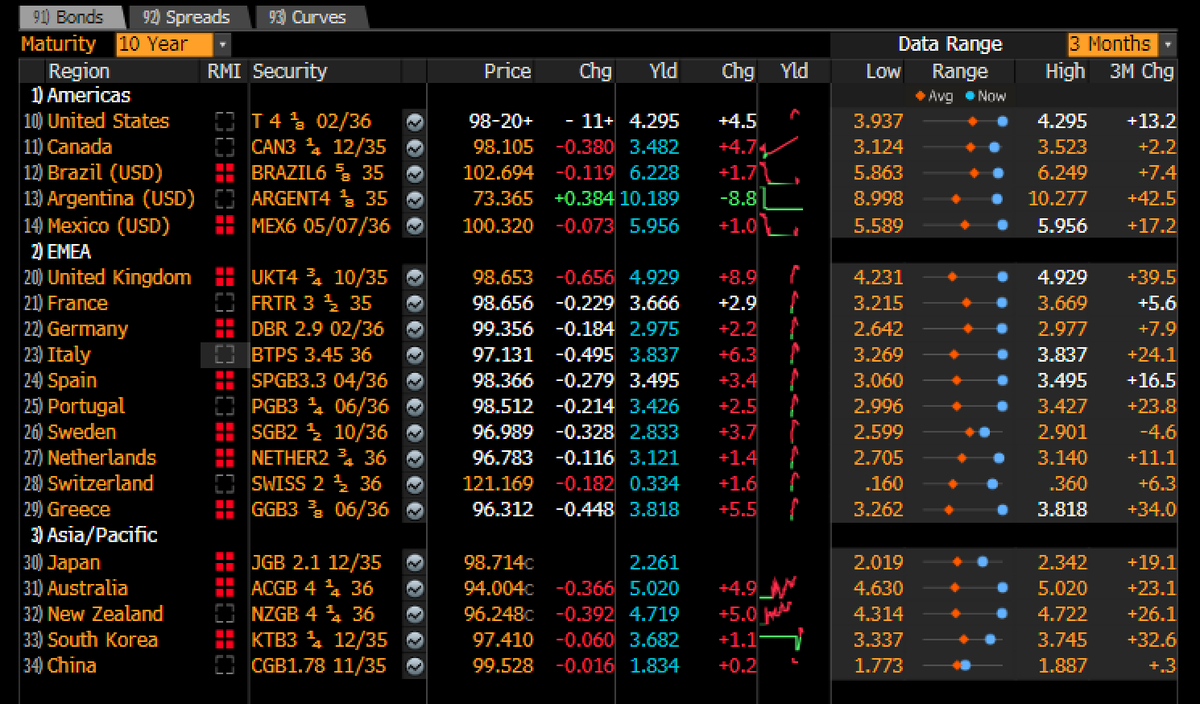Image resolution: width=1200 pixels, height=704 pixels.
Task: Open chart icon for South Korea KTB3
Action: tap(414, 641)
